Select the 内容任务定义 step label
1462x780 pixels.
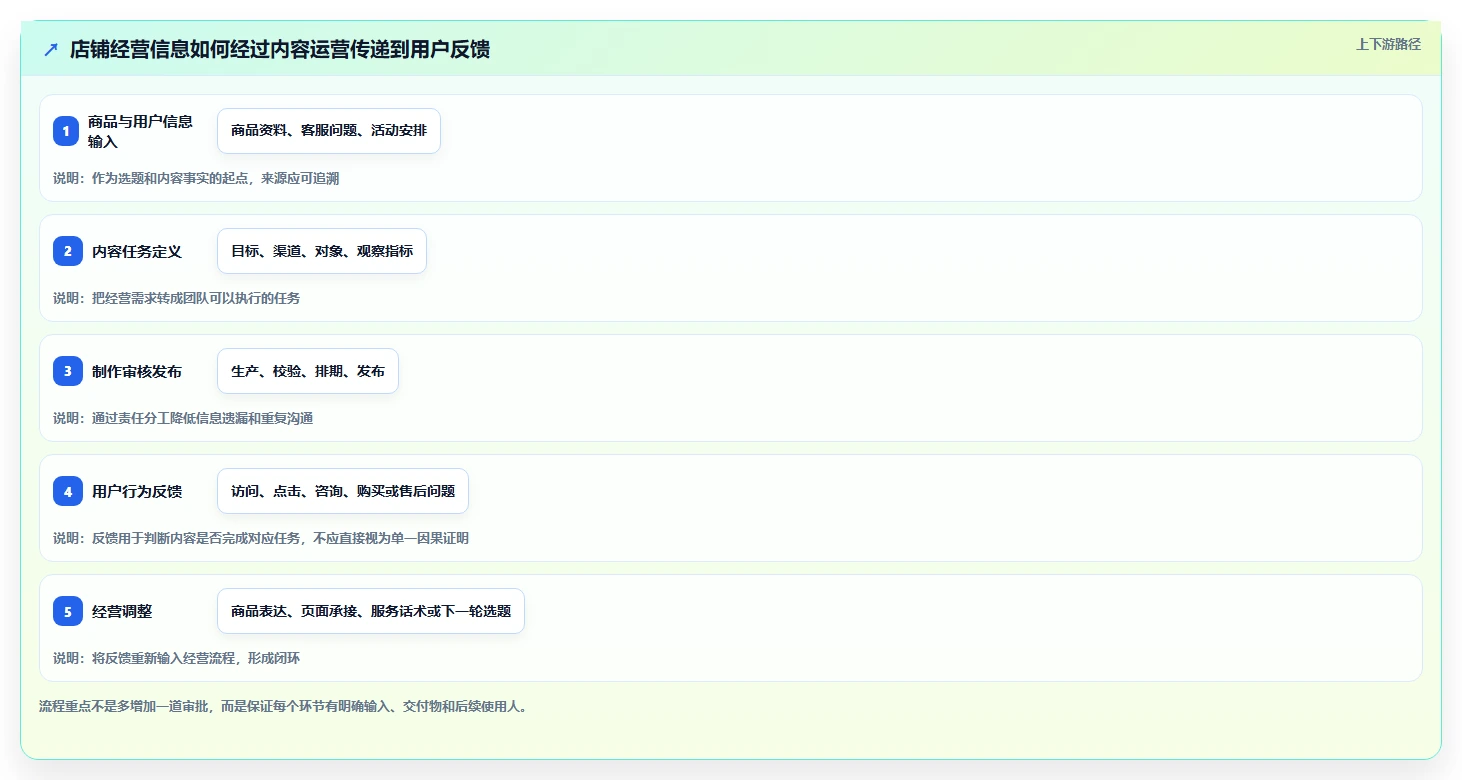pos(137,251)
